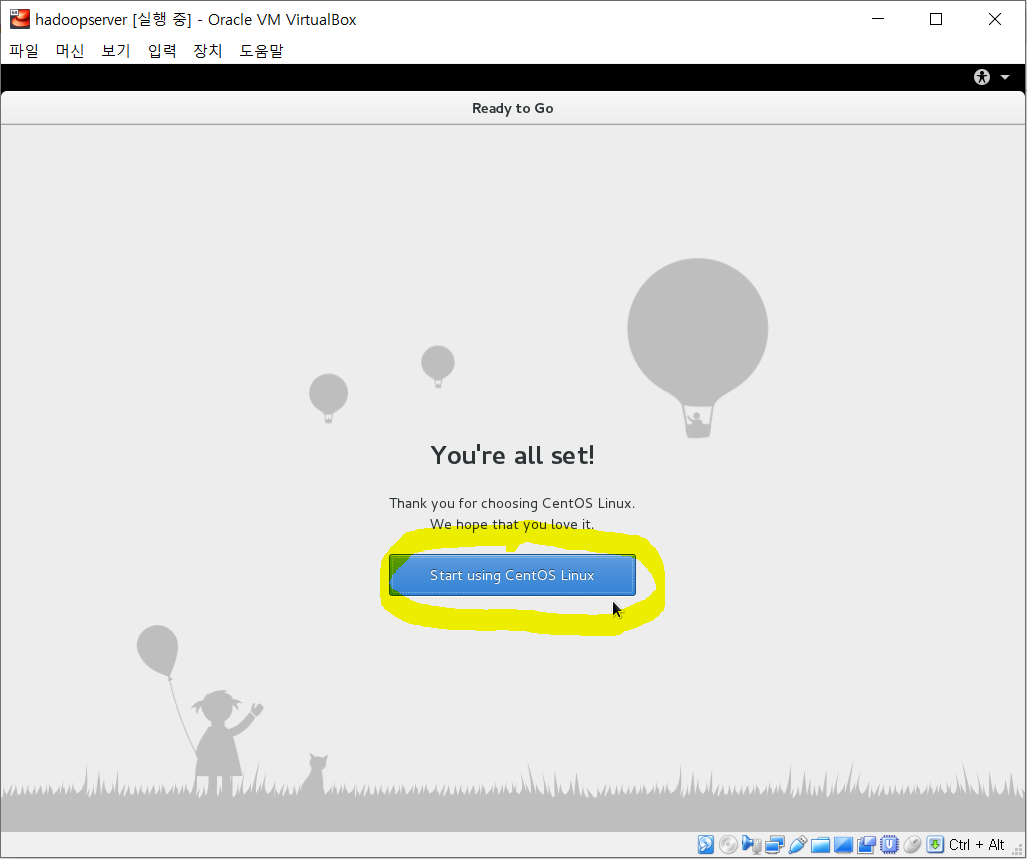This screenshot has height=859, width=1027.
Task: Open the 머신 menu
Action: [x=70, y=50]
